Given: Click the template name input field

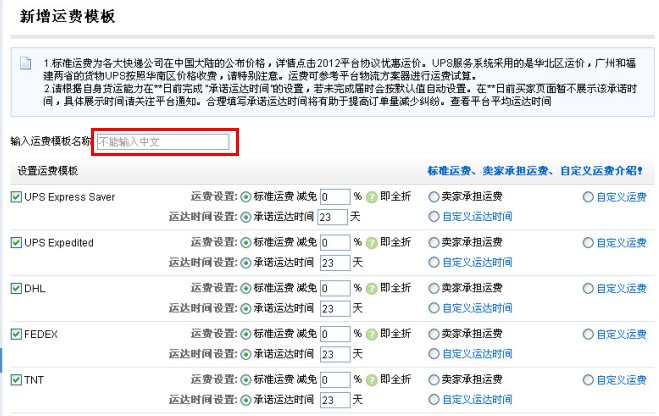Looking at the screenshot, I should click(x=164, y=142).
